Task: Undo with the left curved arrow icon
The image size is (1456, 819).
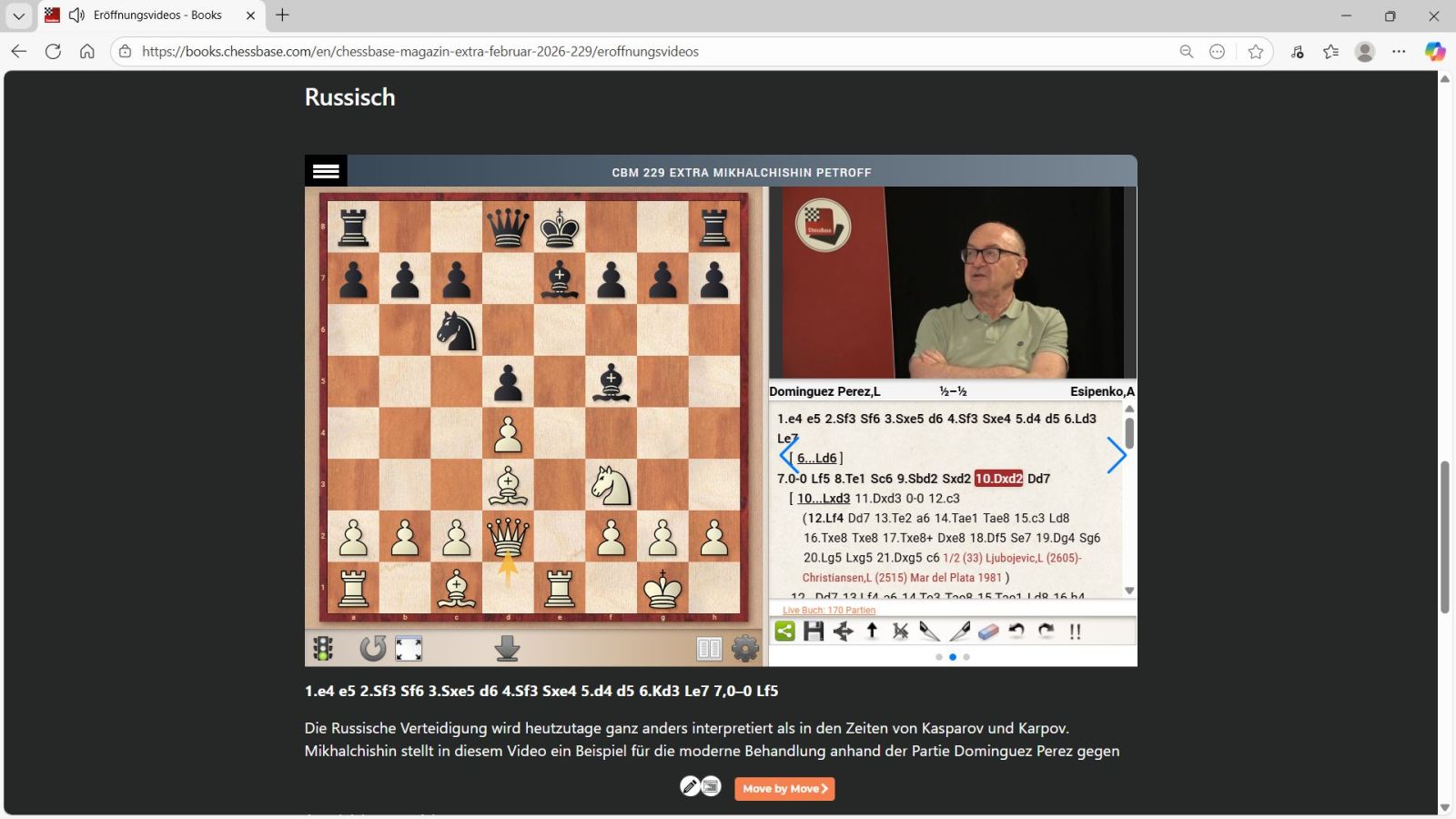Action: pos(1017,631)
